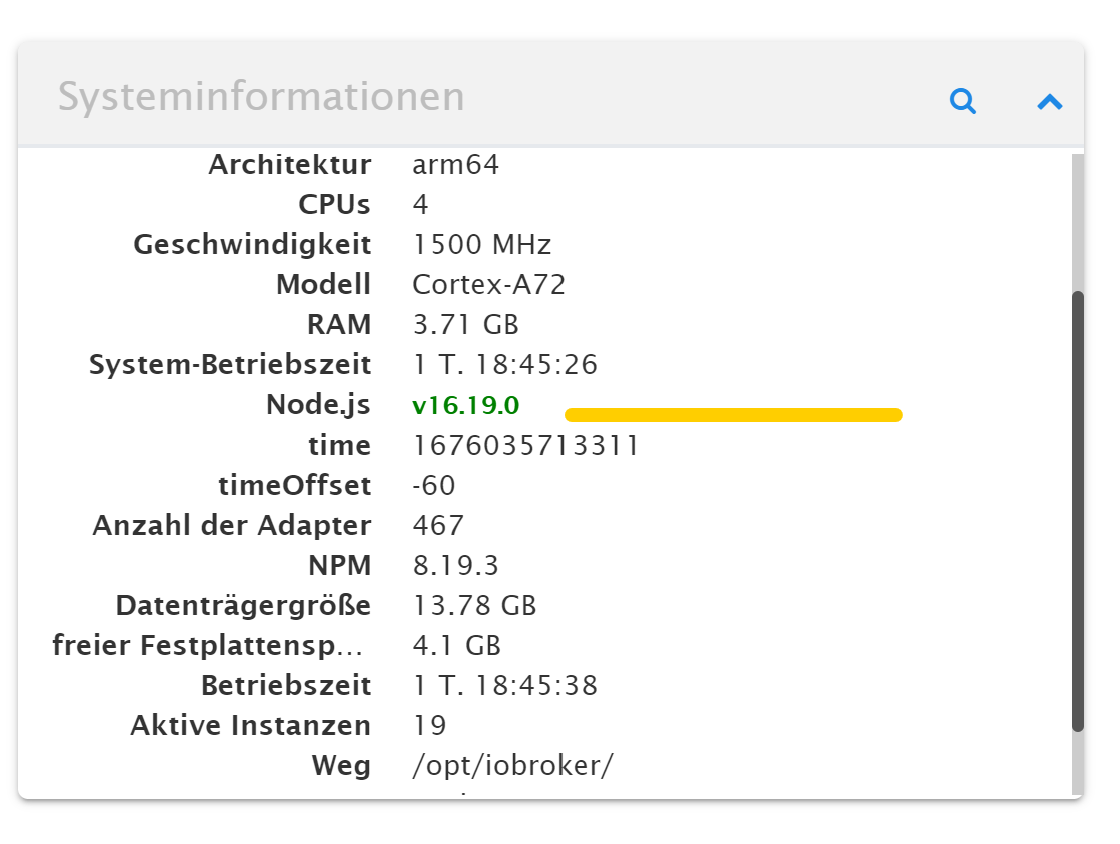Screen dimensions: 1120x844
Task: Click the RAM value 3.71 GB
Action: (x=465, y=325)
